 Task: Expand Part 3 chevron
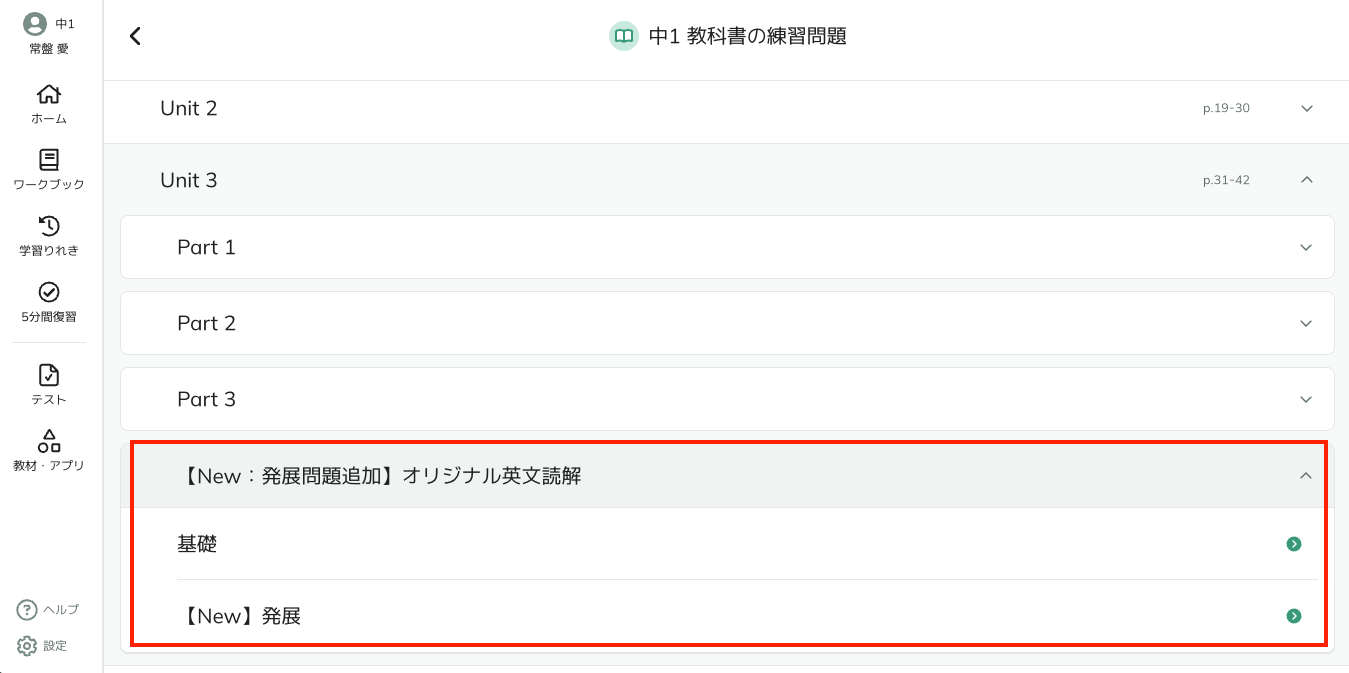click(x=1305, y=399)
